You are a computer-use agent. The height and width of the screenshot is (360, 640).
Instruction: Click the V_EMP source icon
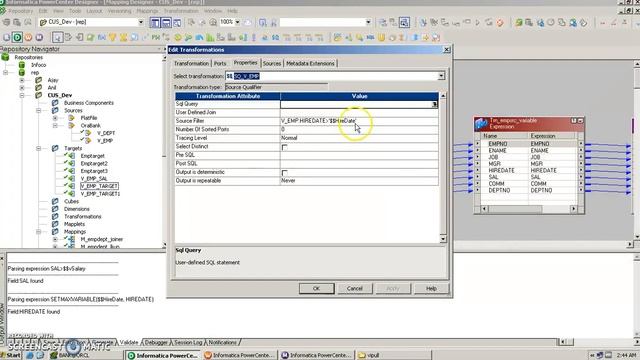coord(87,140)
